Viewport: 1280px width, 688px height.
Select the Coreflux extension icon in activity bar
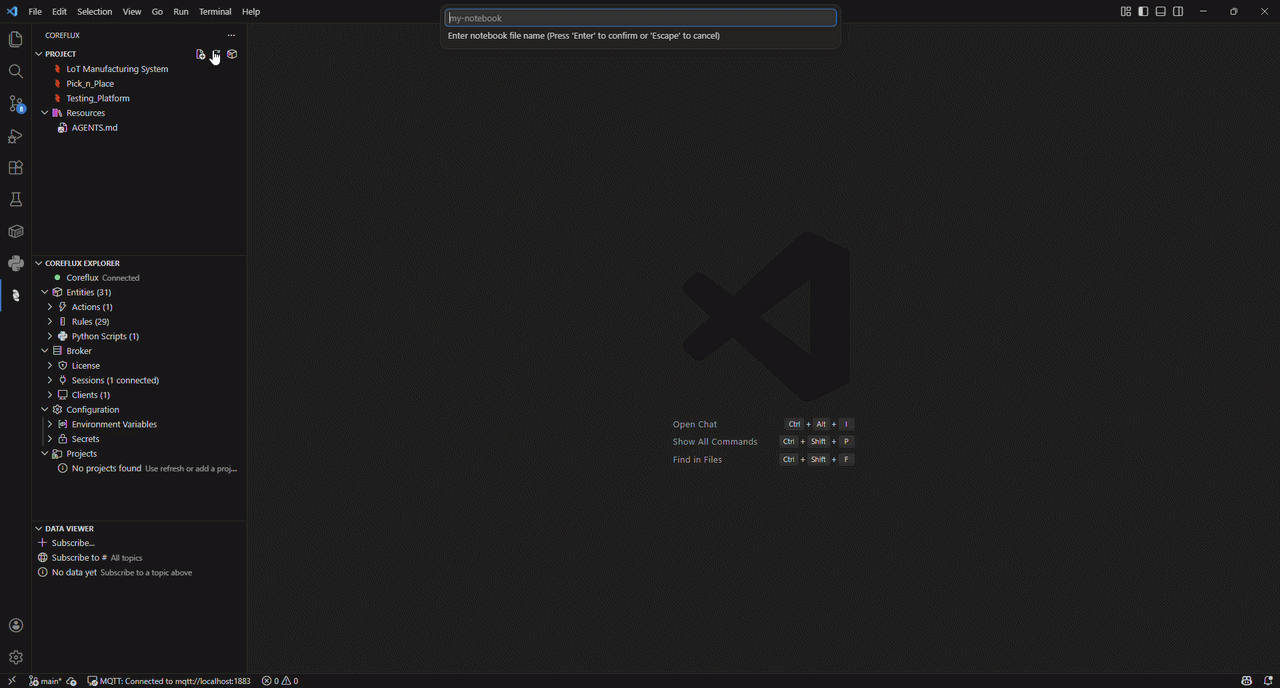[15, 295]
